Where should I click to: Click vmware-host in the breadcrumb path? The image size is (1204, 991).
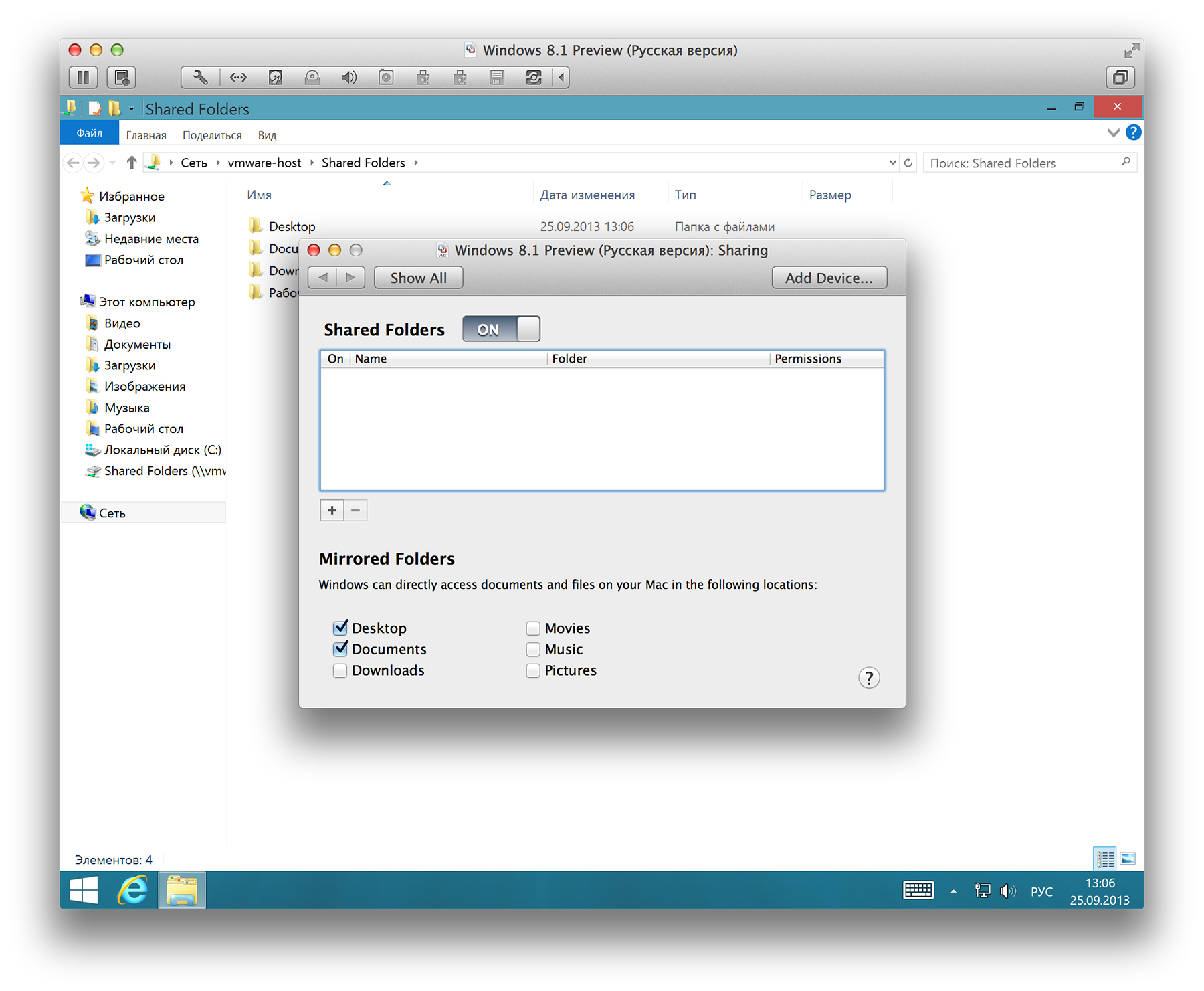point(264,163)
